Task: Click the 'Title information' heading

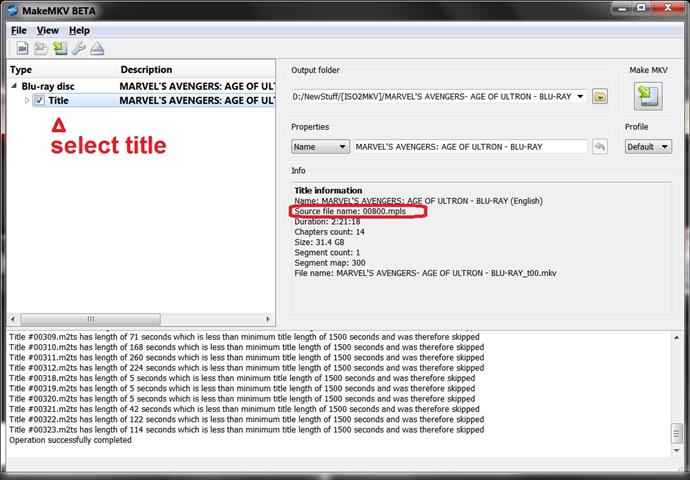Action: [328, 191]
